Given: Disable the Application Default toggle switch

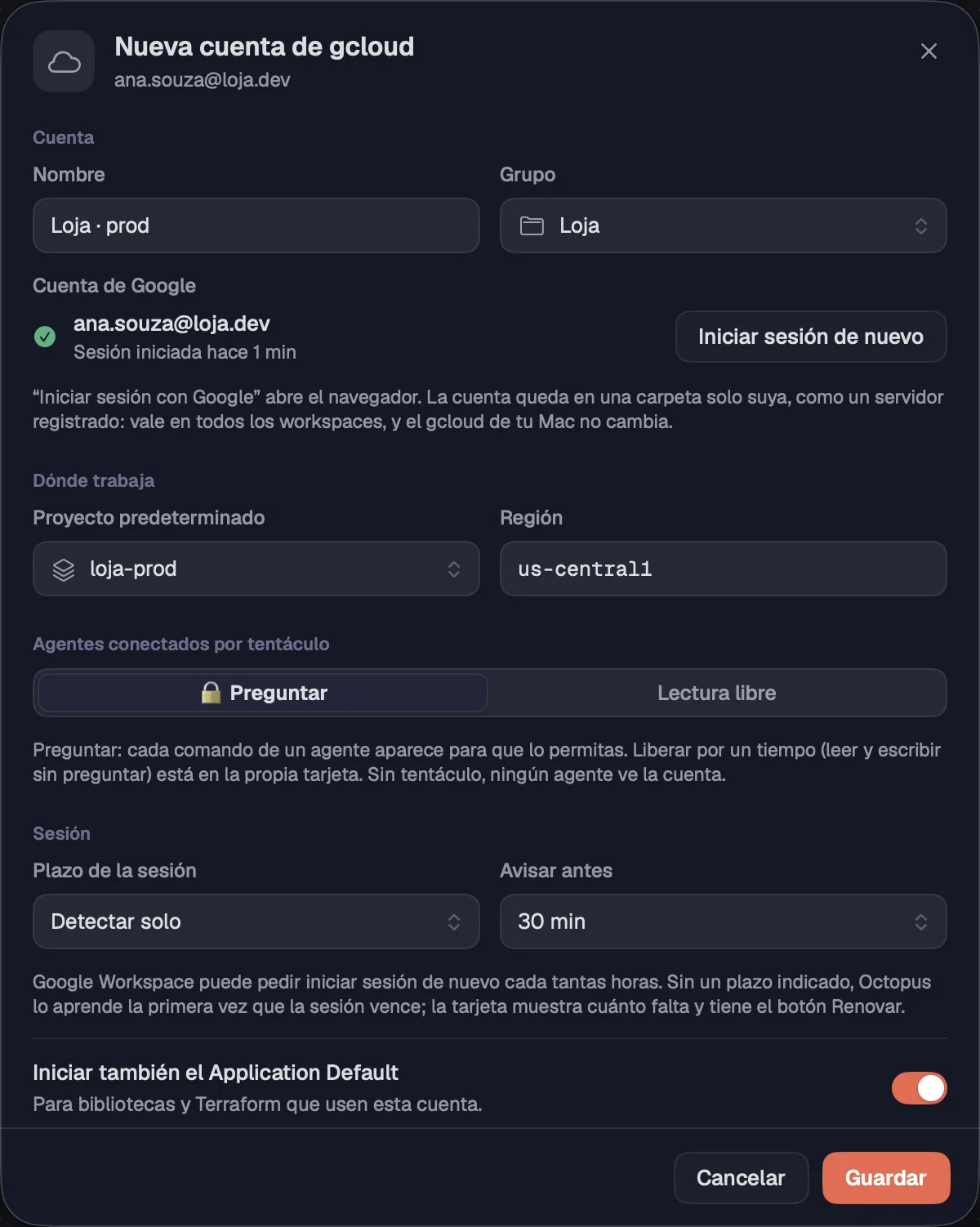Looking at the screenshot, I should point(919,1088).
